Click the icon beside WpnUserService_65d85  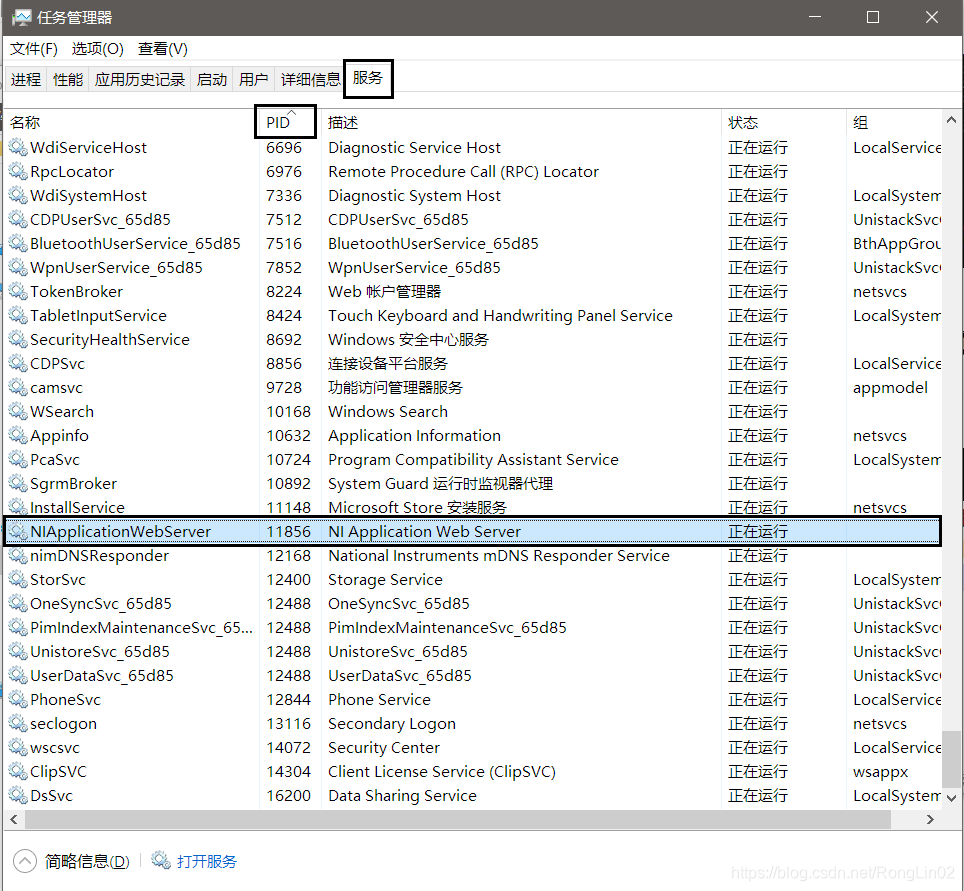(18, 267)
